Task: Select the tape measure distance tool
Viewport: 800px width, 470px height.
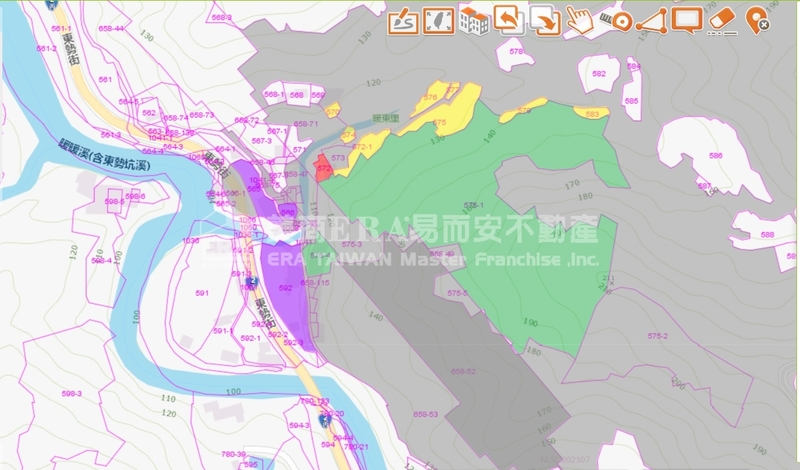Action: click(614, 19)
